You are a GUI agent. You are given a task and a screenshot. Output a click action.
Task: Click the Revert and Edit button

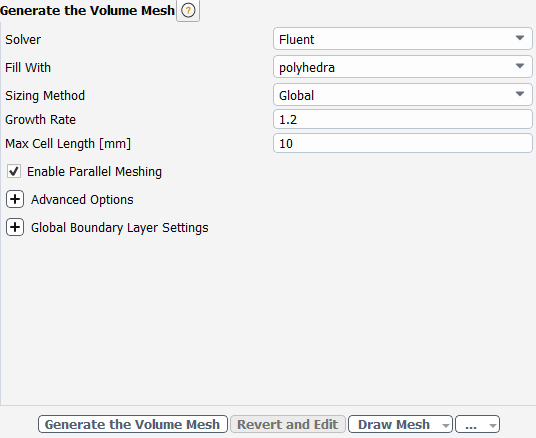288,424
